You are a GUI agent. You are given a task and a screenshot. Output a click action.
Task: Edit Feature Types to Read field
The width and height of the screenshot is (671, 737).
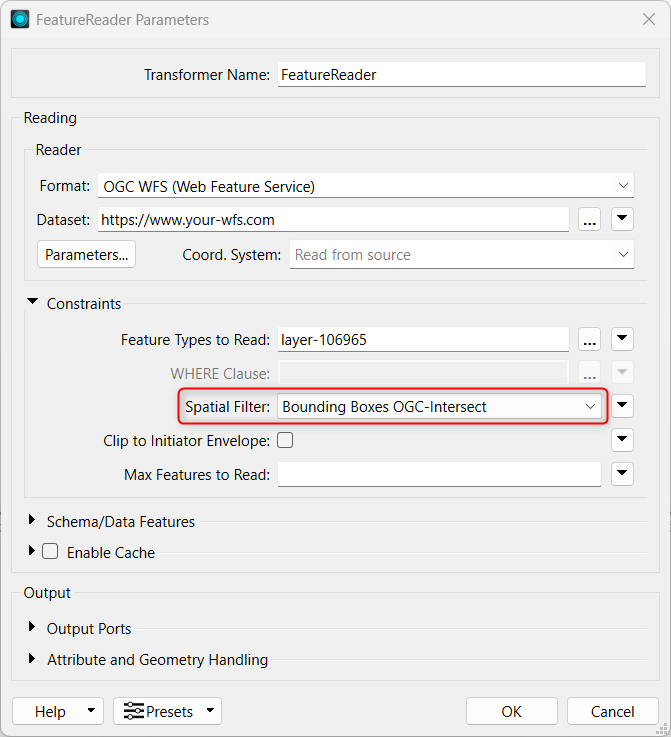423,339
